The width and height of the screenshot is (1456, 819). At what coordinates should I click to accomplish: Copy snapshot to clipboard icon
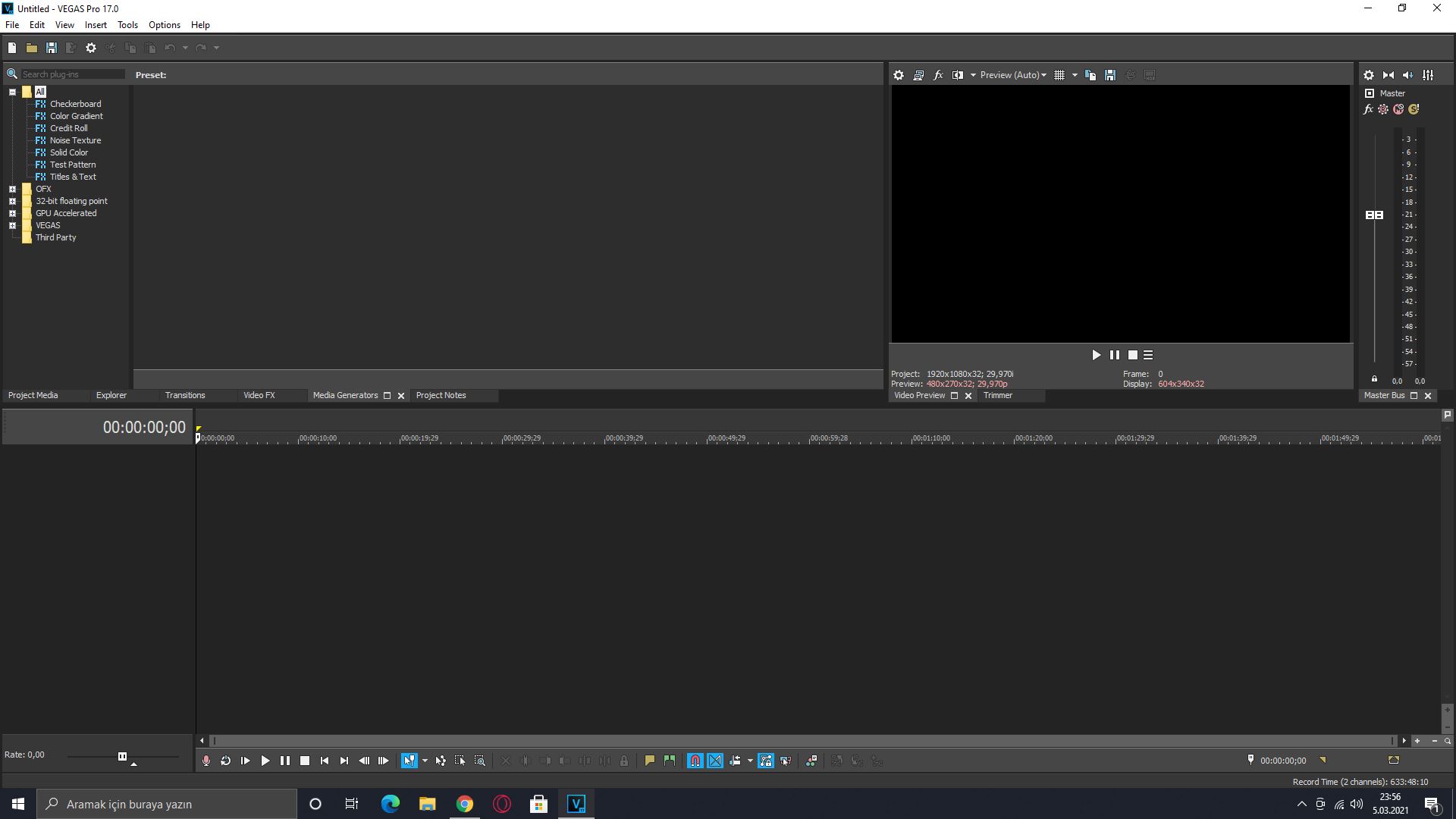pyautogui.click(x=1090, y=75)
